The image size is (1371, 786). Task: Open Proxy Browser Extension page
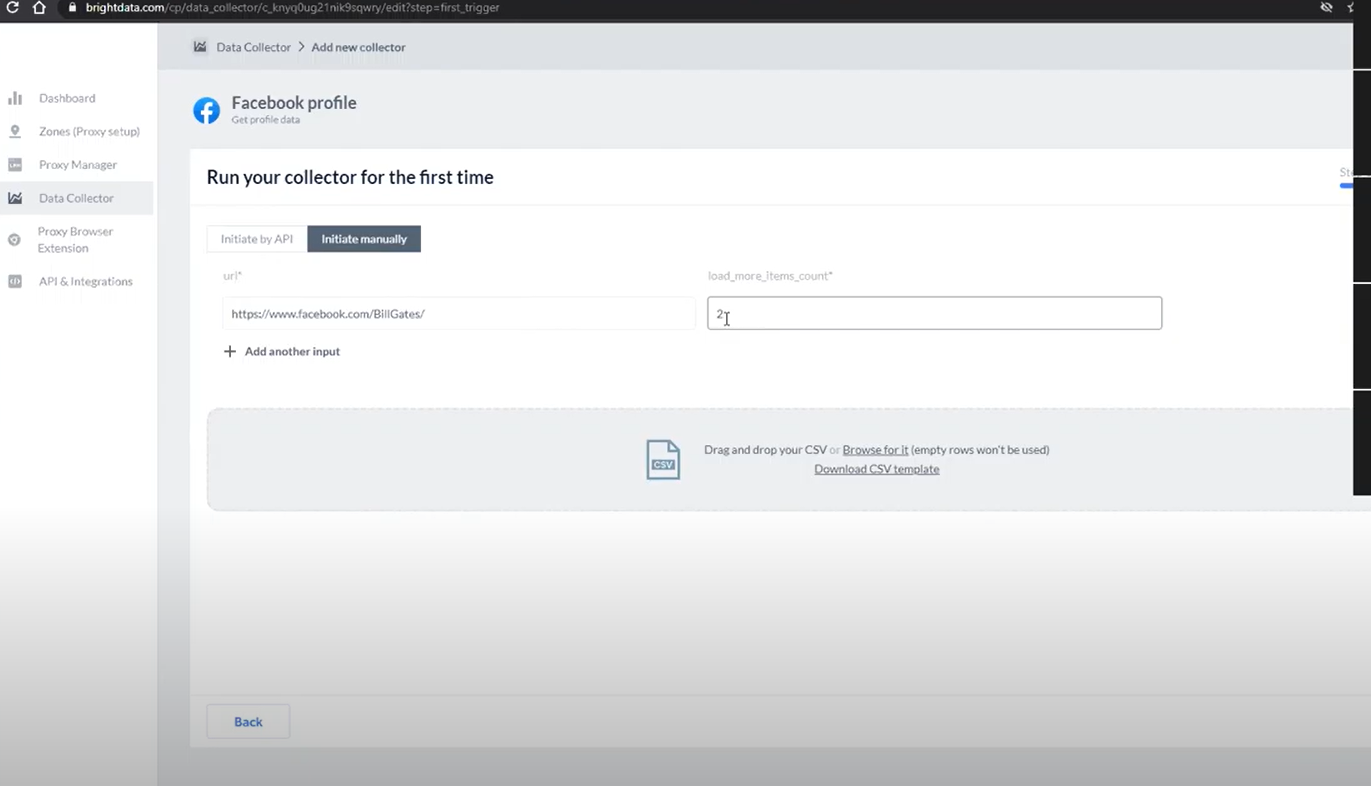coord(75,240)
